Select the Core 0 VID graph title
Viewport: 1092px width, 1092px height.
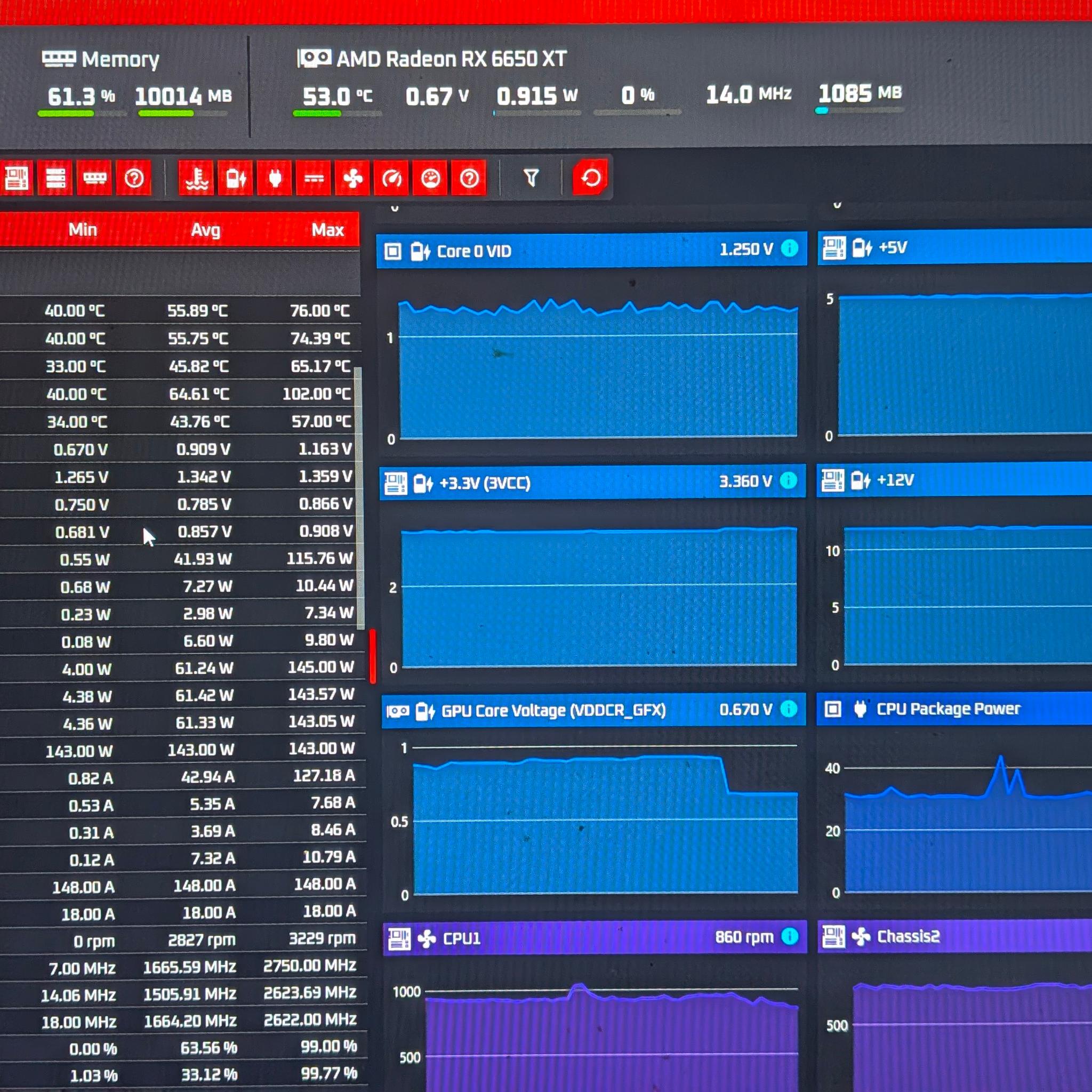[x=474, y=251]
